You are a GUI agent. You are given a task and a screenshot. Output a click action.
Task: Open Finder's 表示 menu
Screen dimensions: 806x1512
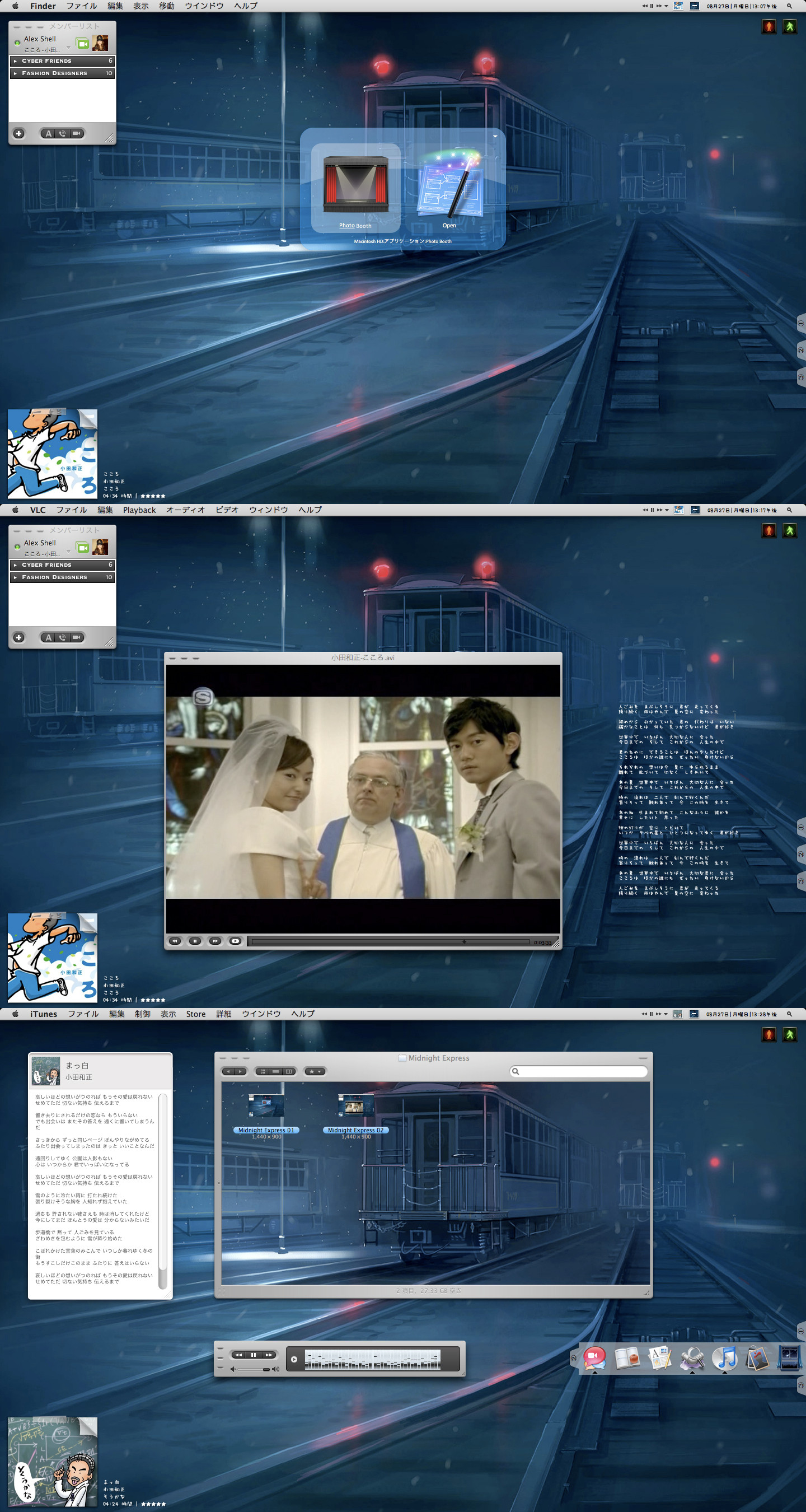coord(141,6)
